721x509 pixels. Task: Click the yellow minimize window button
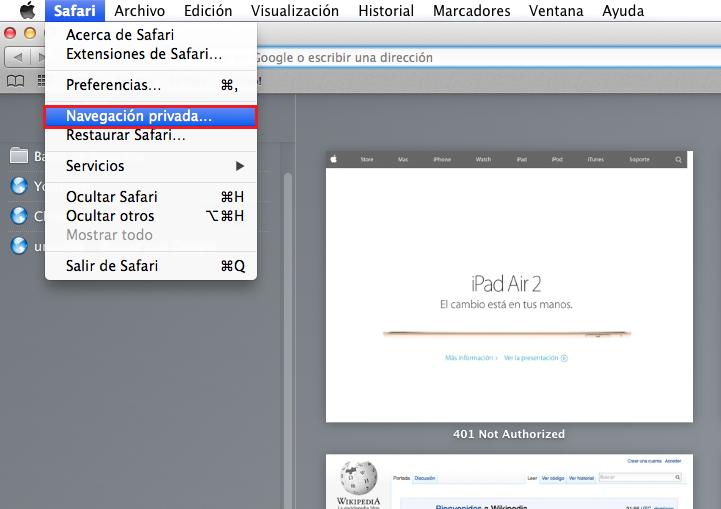(29, 33)
